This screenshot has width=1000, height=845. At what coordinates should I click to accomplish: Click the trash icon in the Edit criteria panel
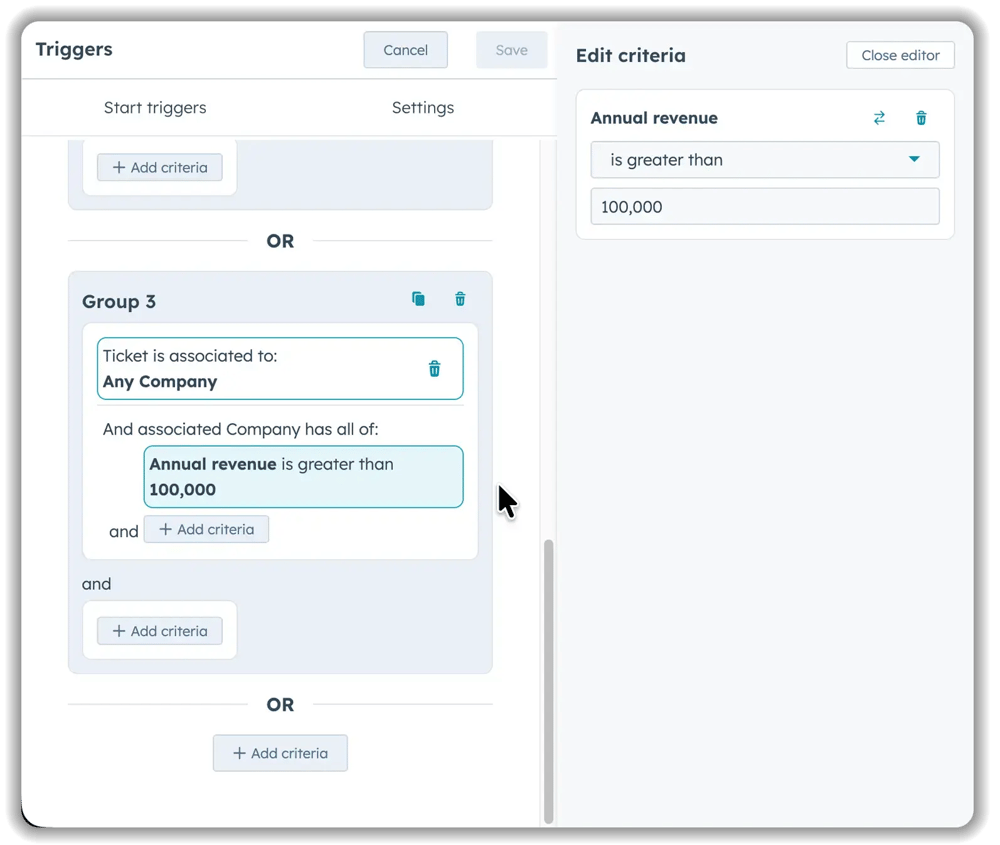pyautogui.click(x=921, y=117)
